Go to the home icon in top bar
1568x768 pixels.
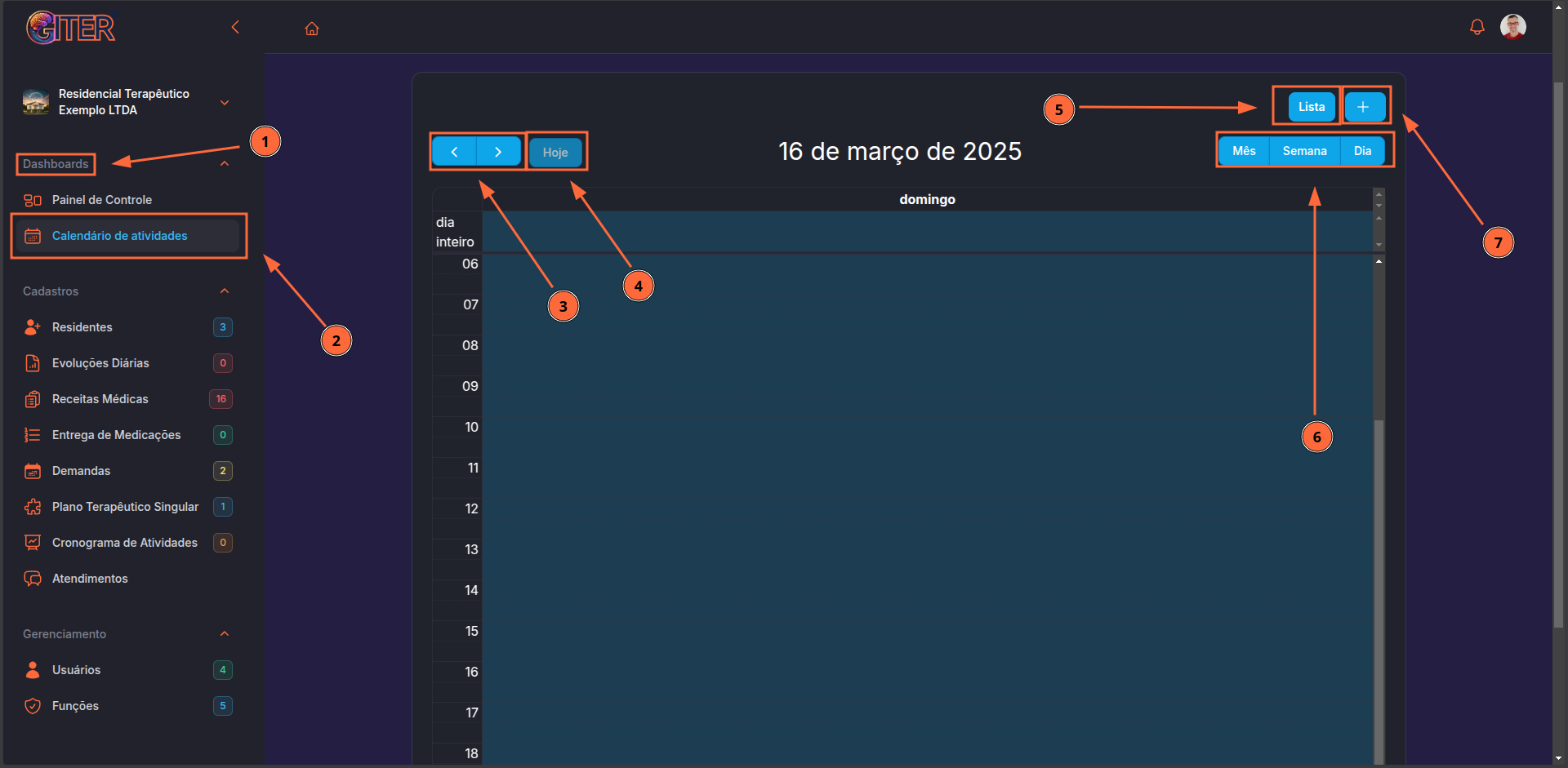tap(312, 29)
